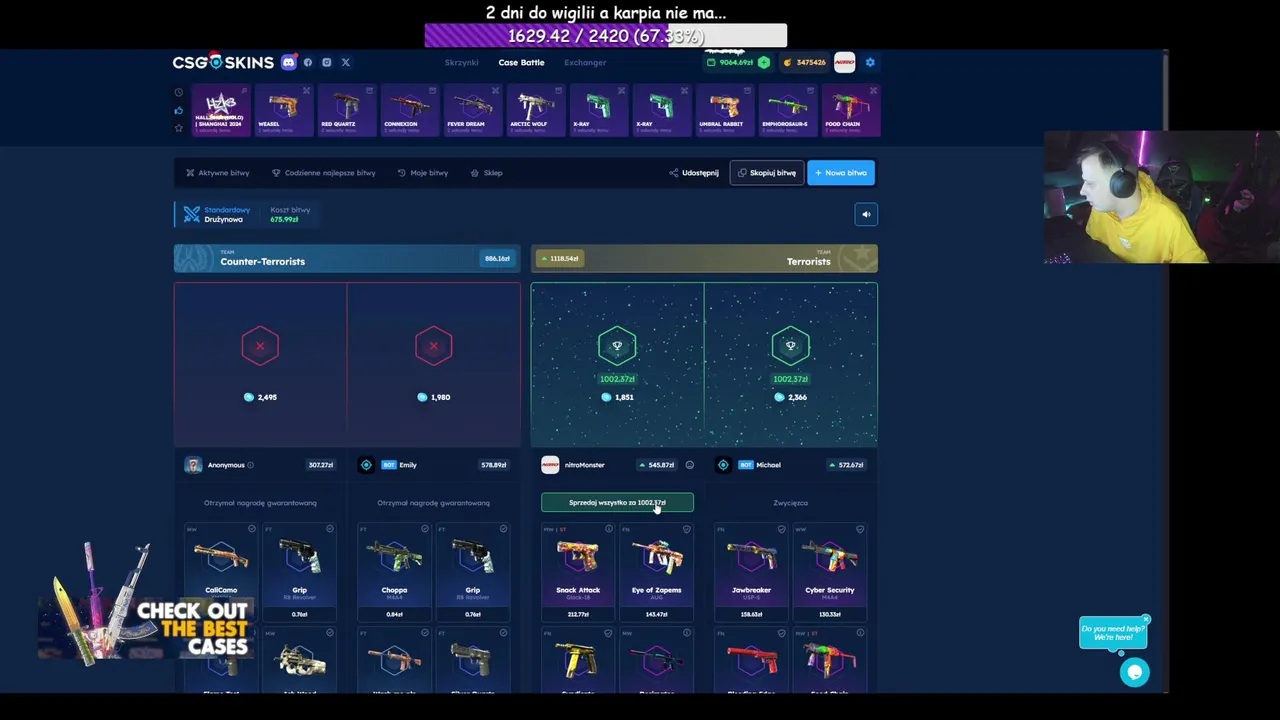Open the WEASEL live drop thumbnail
The width and height of the screenshot is (1280, 720).
(x=283, y=110)
